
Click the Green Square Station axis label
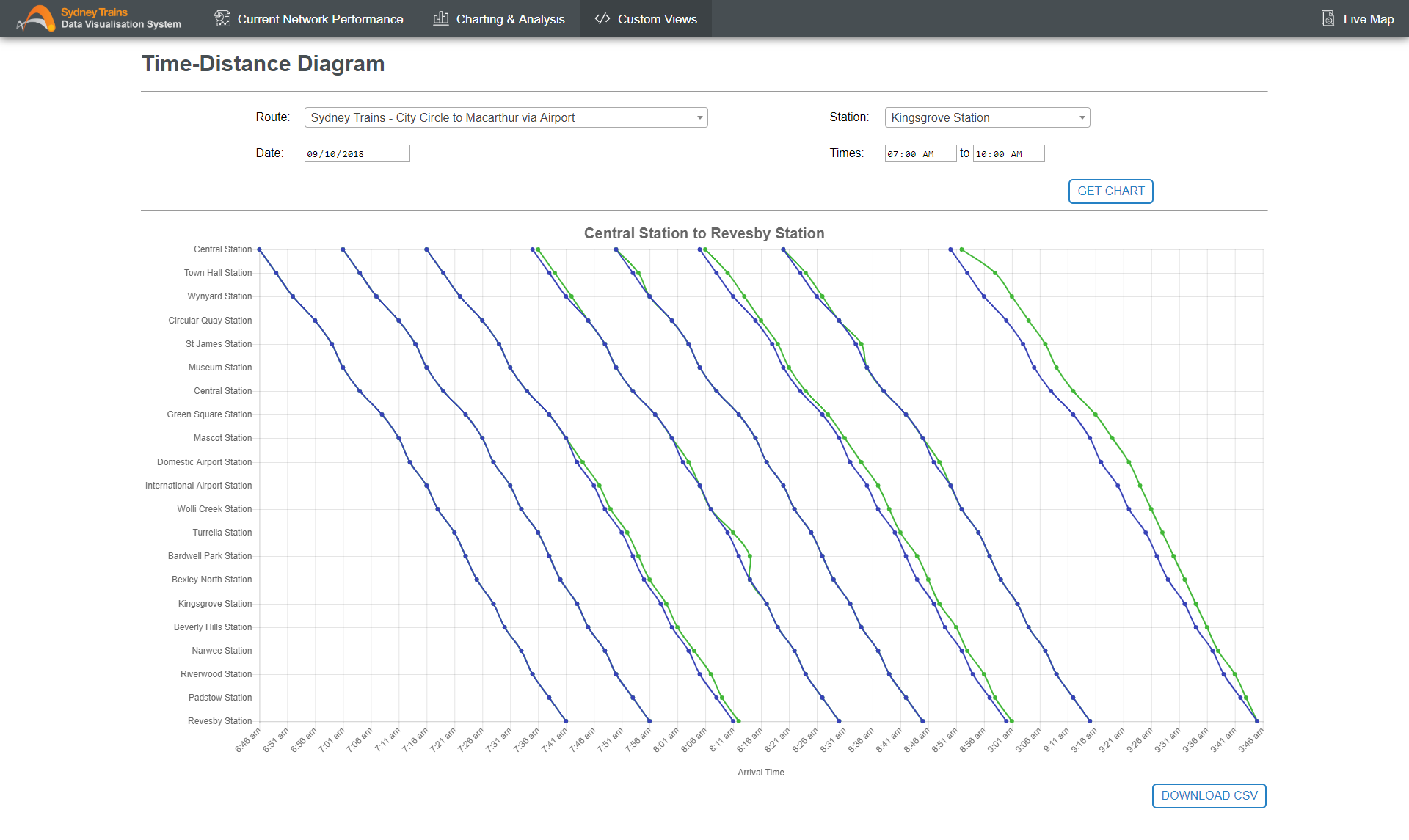pos(209,414)
